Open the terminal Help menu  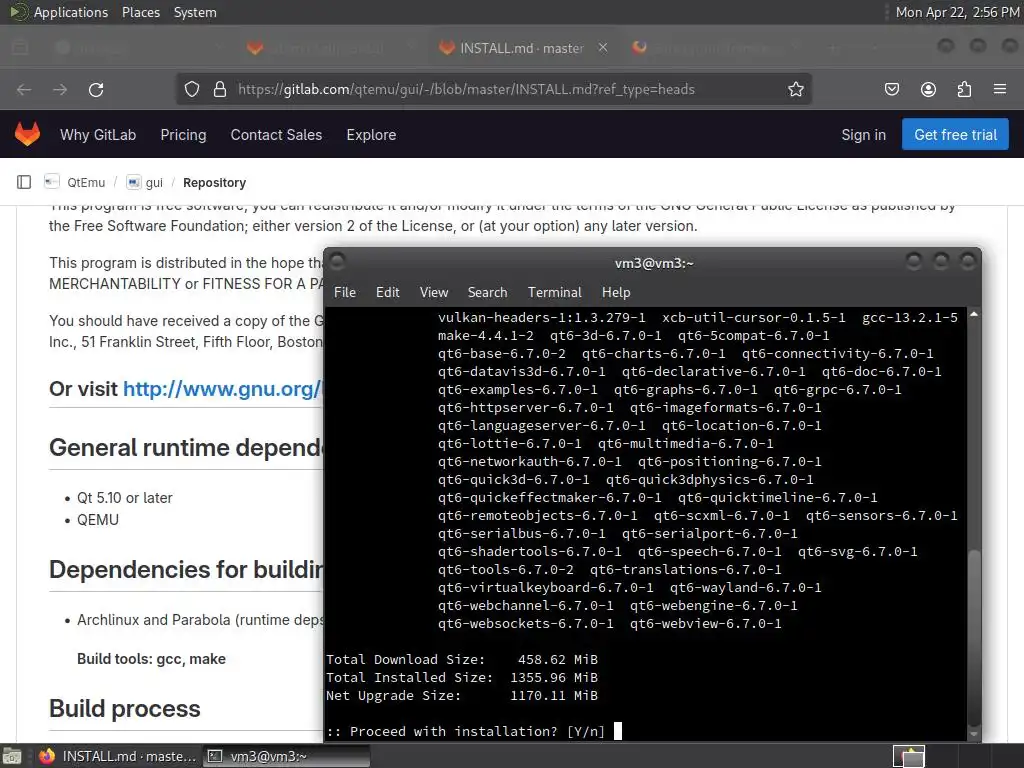[x=616, y=293]
